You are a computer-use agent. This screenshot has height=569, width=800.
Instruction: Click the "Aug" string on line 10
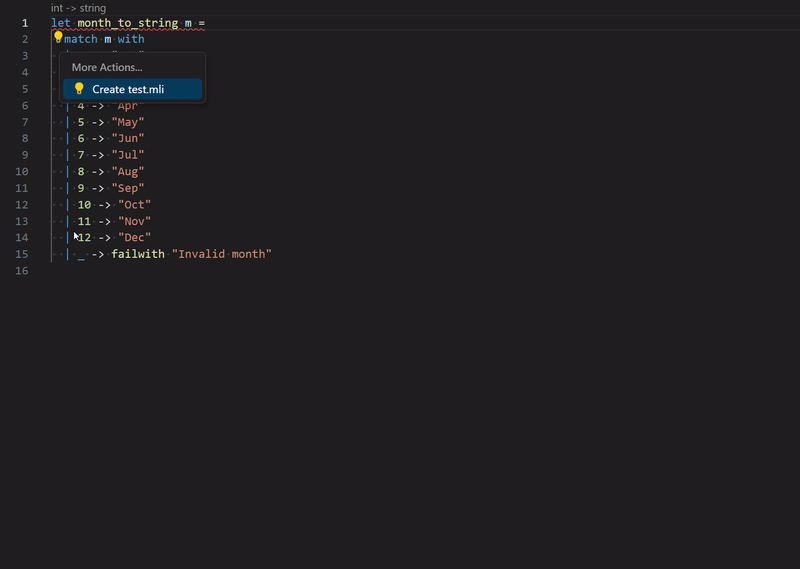128,171
